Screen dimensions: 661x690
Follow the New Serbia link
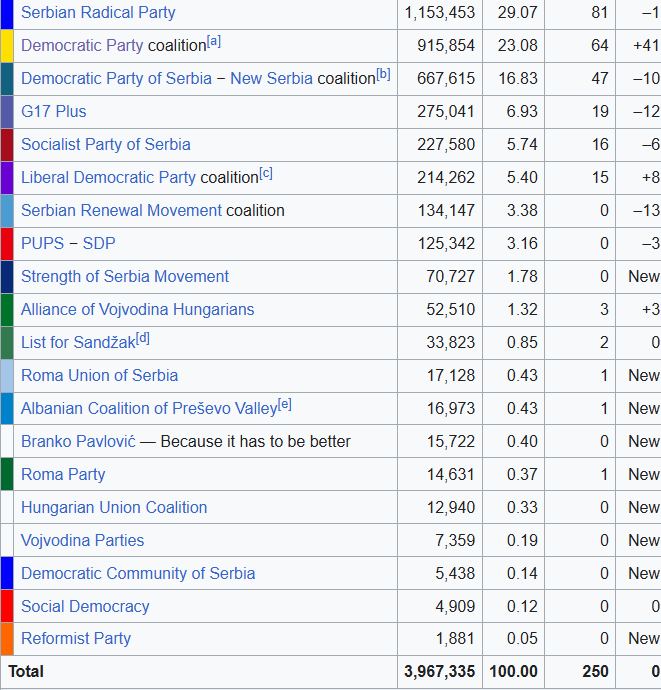271,79
